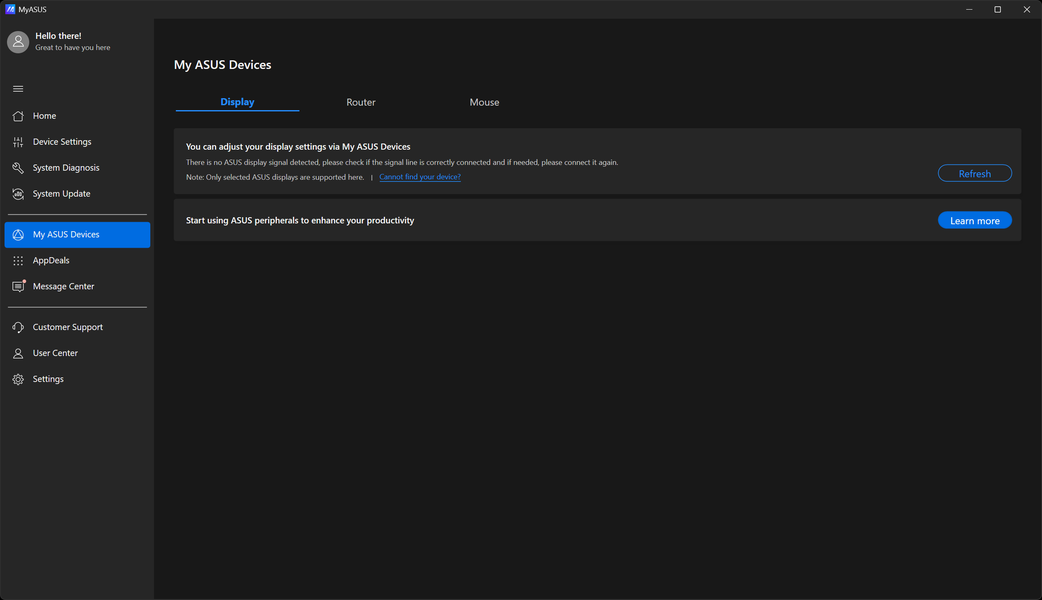Collapse the sidebar with the hamburger icon

[x=18, y=88]
